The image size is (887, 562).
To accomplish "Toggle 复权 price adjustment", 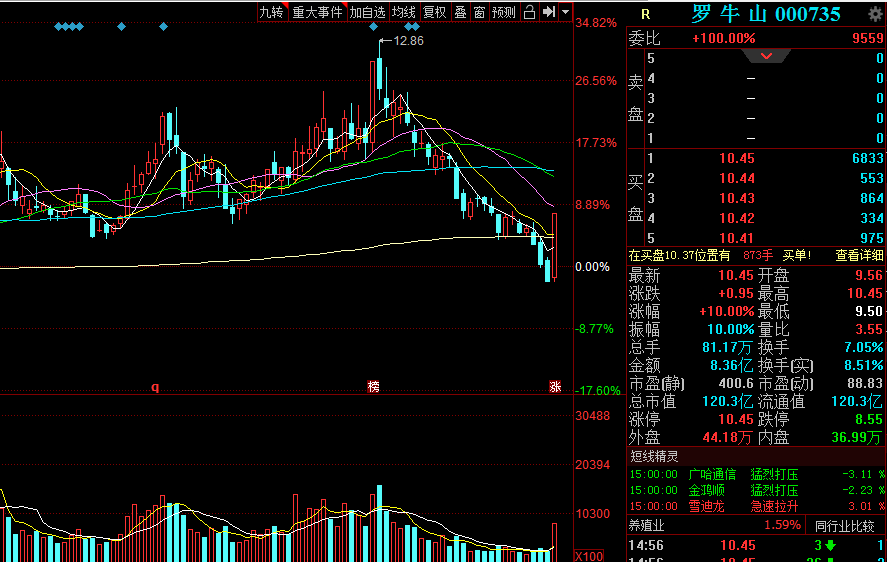I will (x=434, y=12).
